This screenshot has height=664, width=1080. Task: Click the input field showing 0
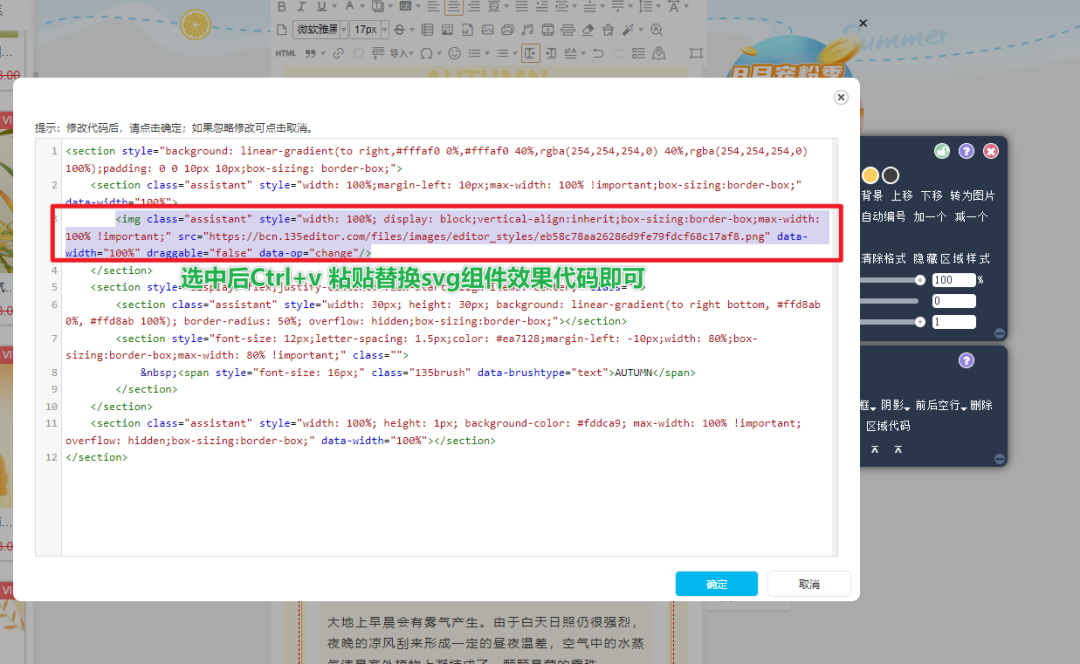pyautogui.click(x=954, y=300)
